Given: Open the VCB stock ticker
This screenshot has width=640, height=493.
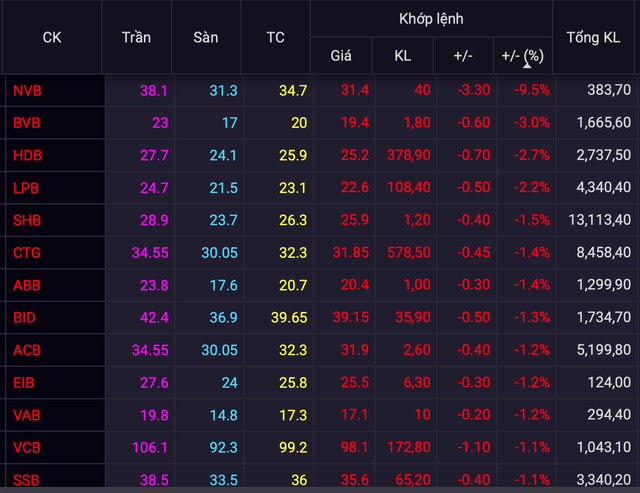Looking at the screenshot, I should pos(27,448).
